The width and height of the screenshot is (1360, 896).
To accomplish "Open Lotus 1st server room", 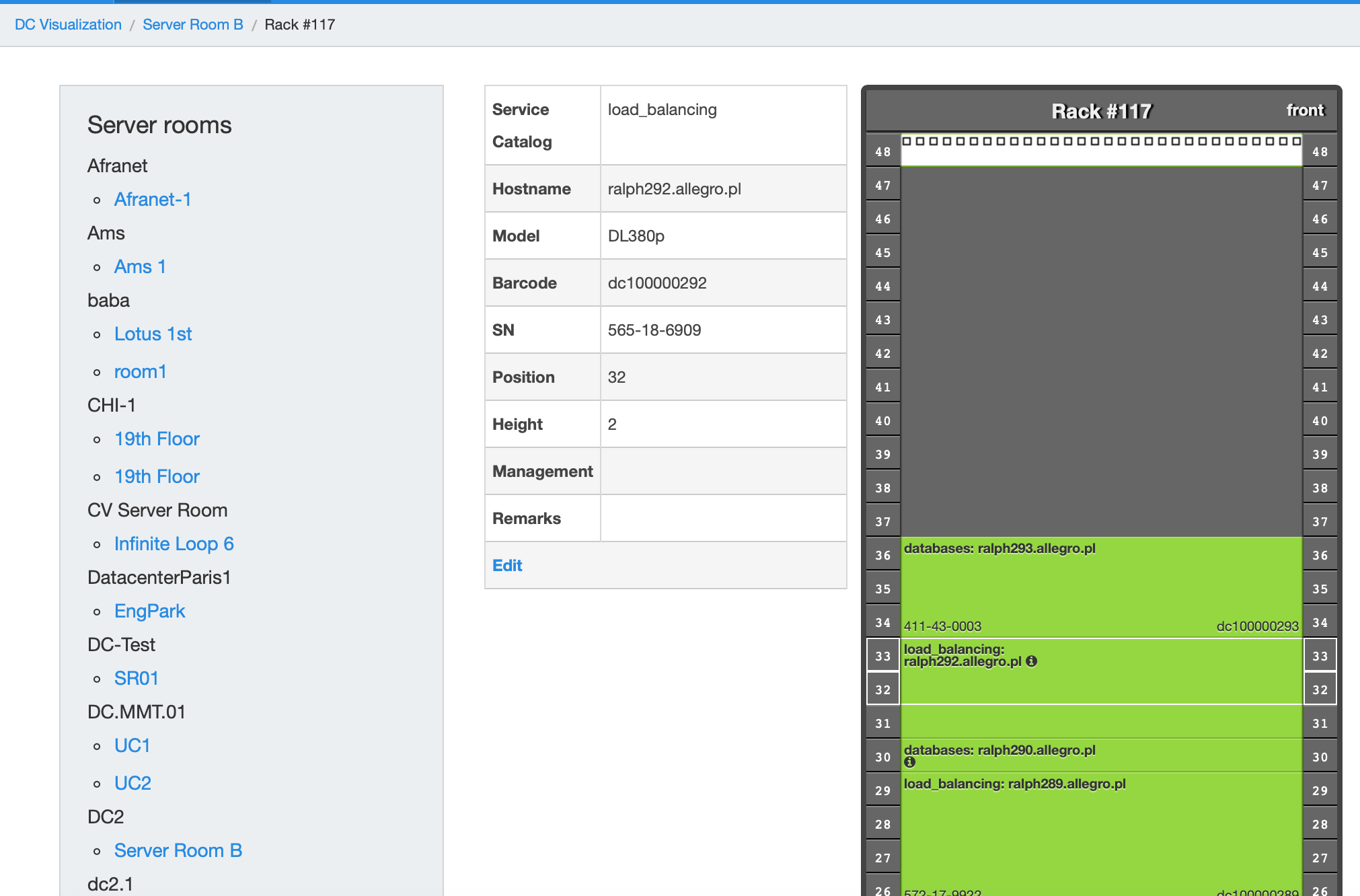I will coord(153,334).
